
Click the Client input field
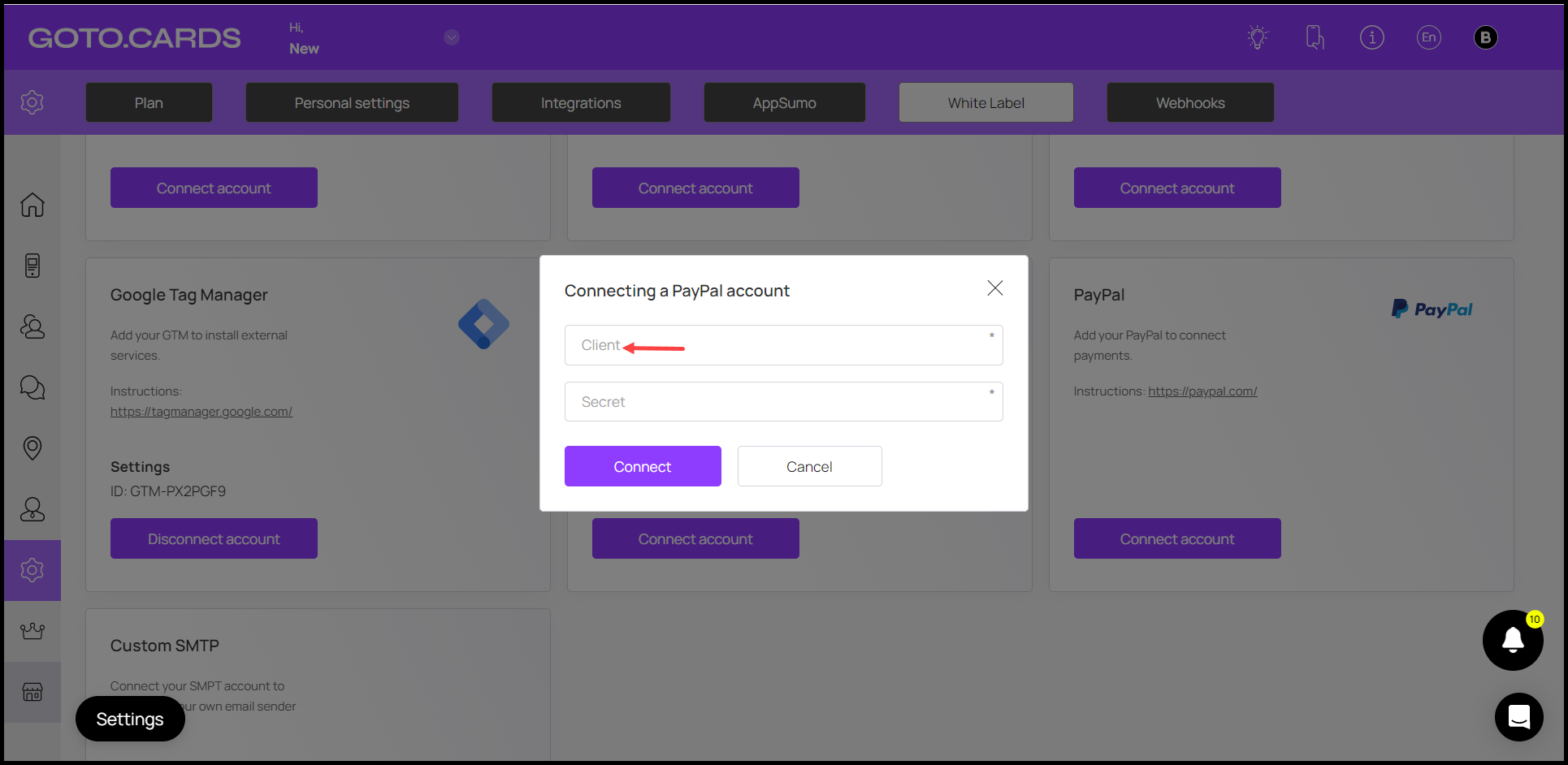point(783,345)
